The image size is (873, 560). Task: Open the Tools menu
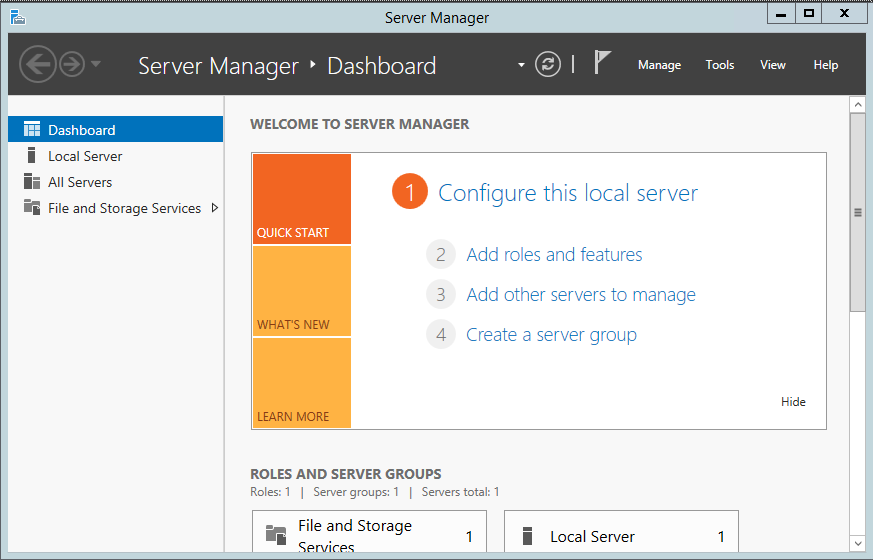[x=719, y=65]
